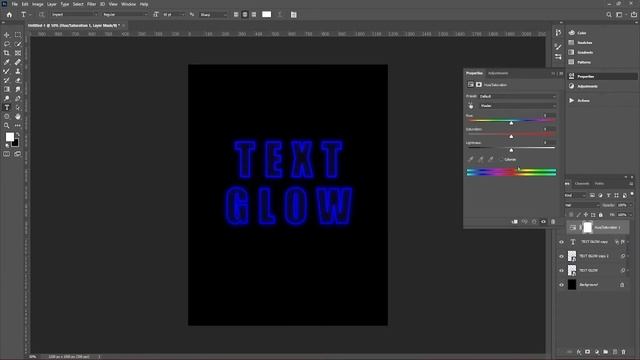Click the Home icon in options bar
Image resolution: width=640 pixels, height=360 pixels.
click(9, 15)
